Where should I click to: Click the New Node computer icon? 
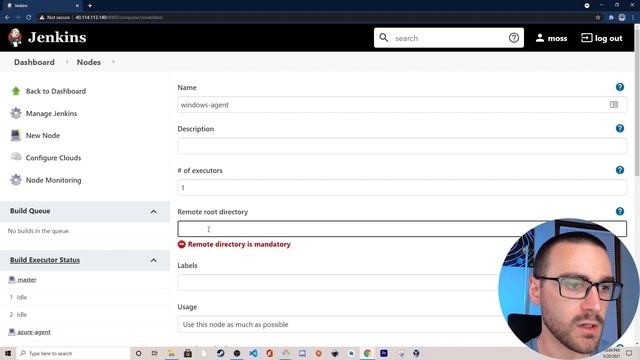pos(16,135)
